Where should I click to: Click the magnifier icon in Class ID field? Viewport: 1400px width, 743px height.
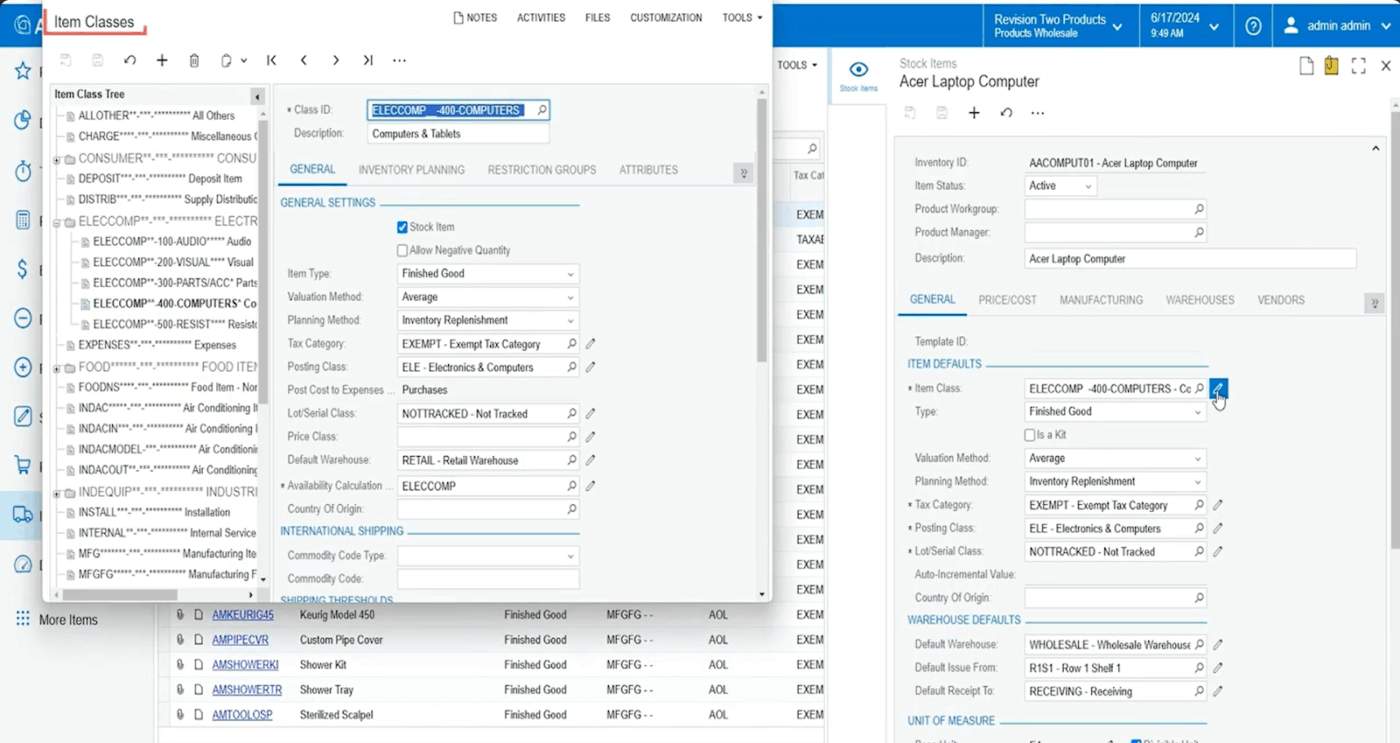pyautogui.click(x=541, y=110)
